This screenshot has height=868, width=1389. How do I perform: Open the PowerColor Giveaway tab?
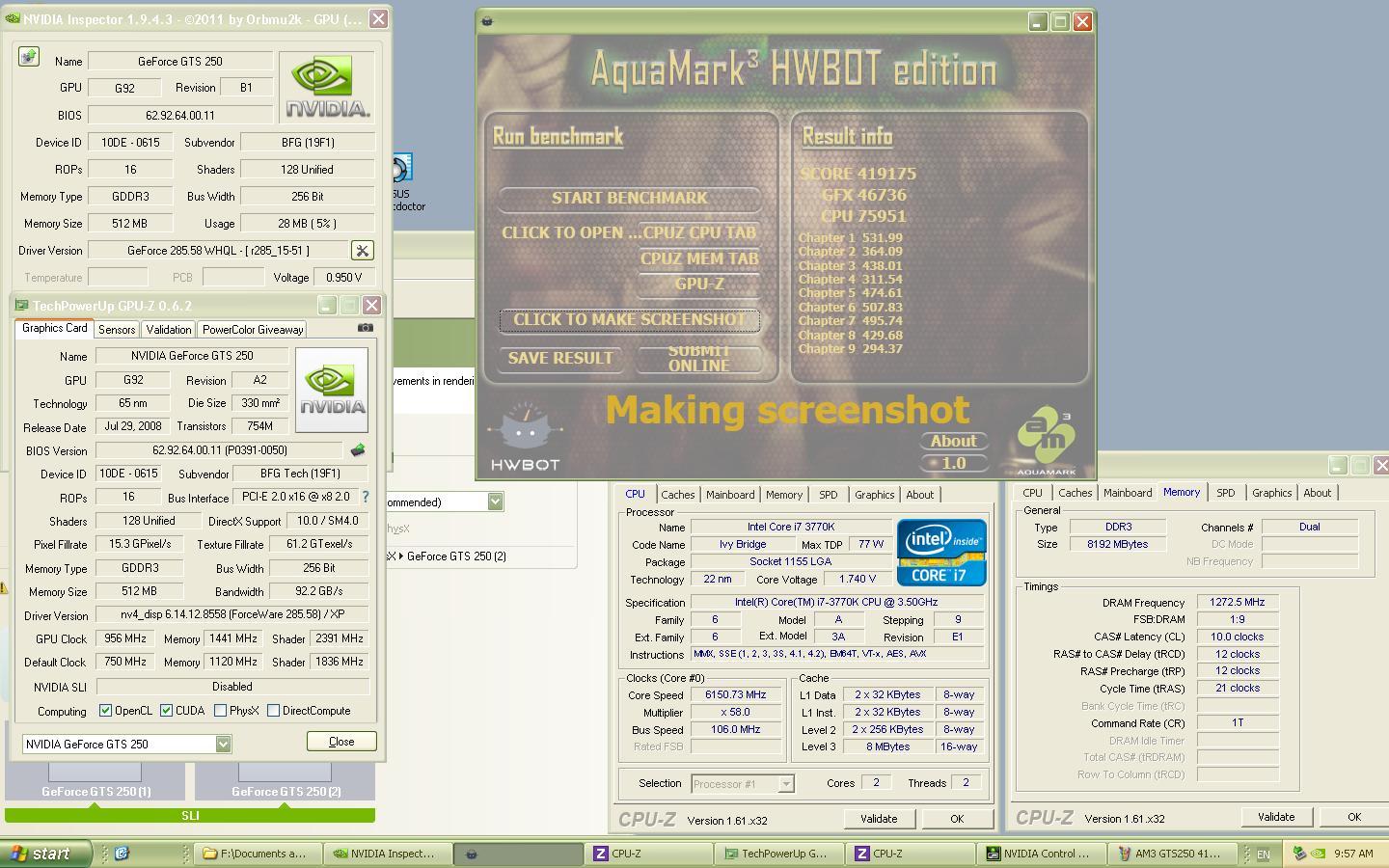point(253,330)
